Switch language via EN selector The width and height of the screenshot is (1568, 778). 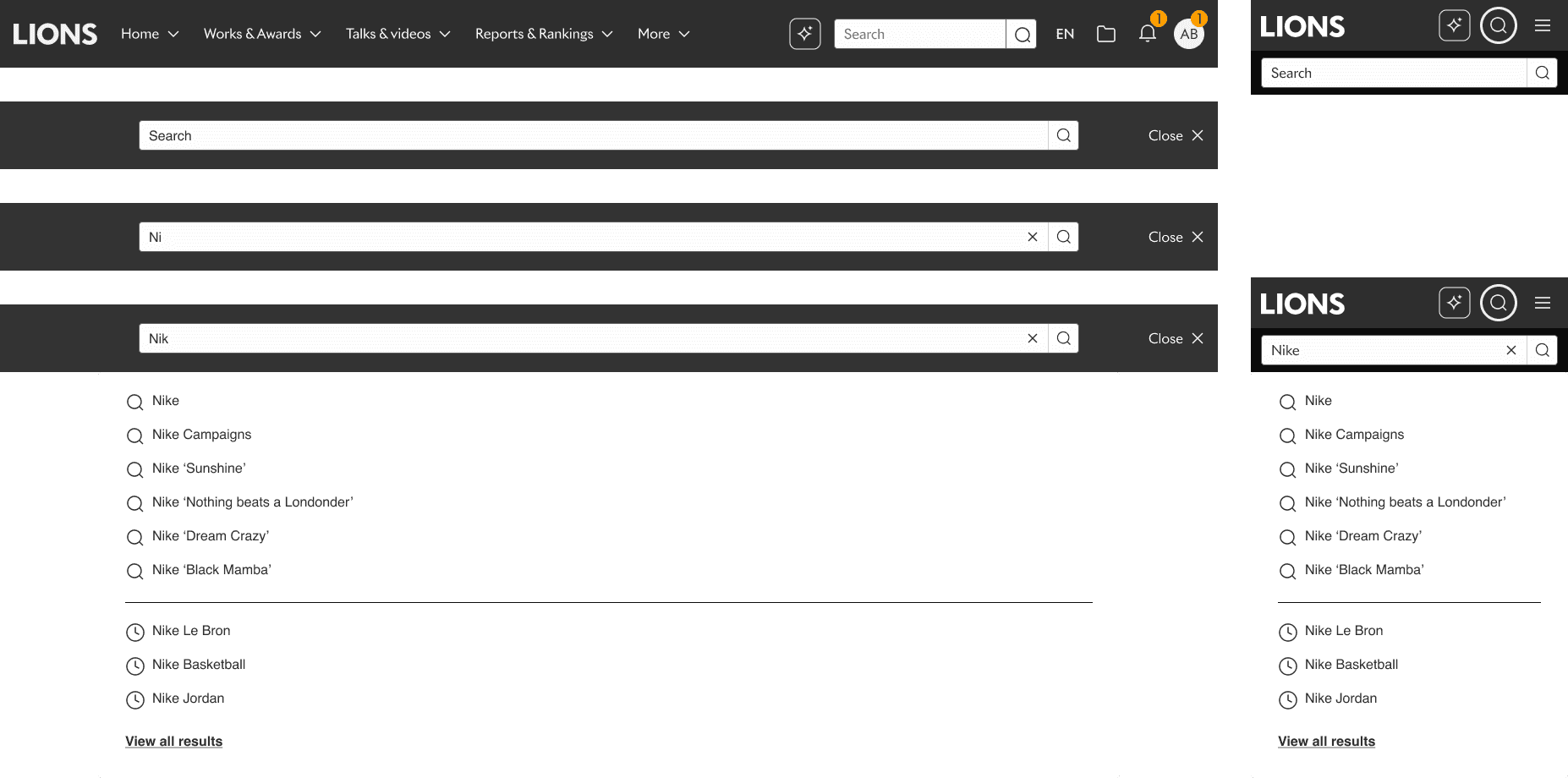(x=1065, y=34)
